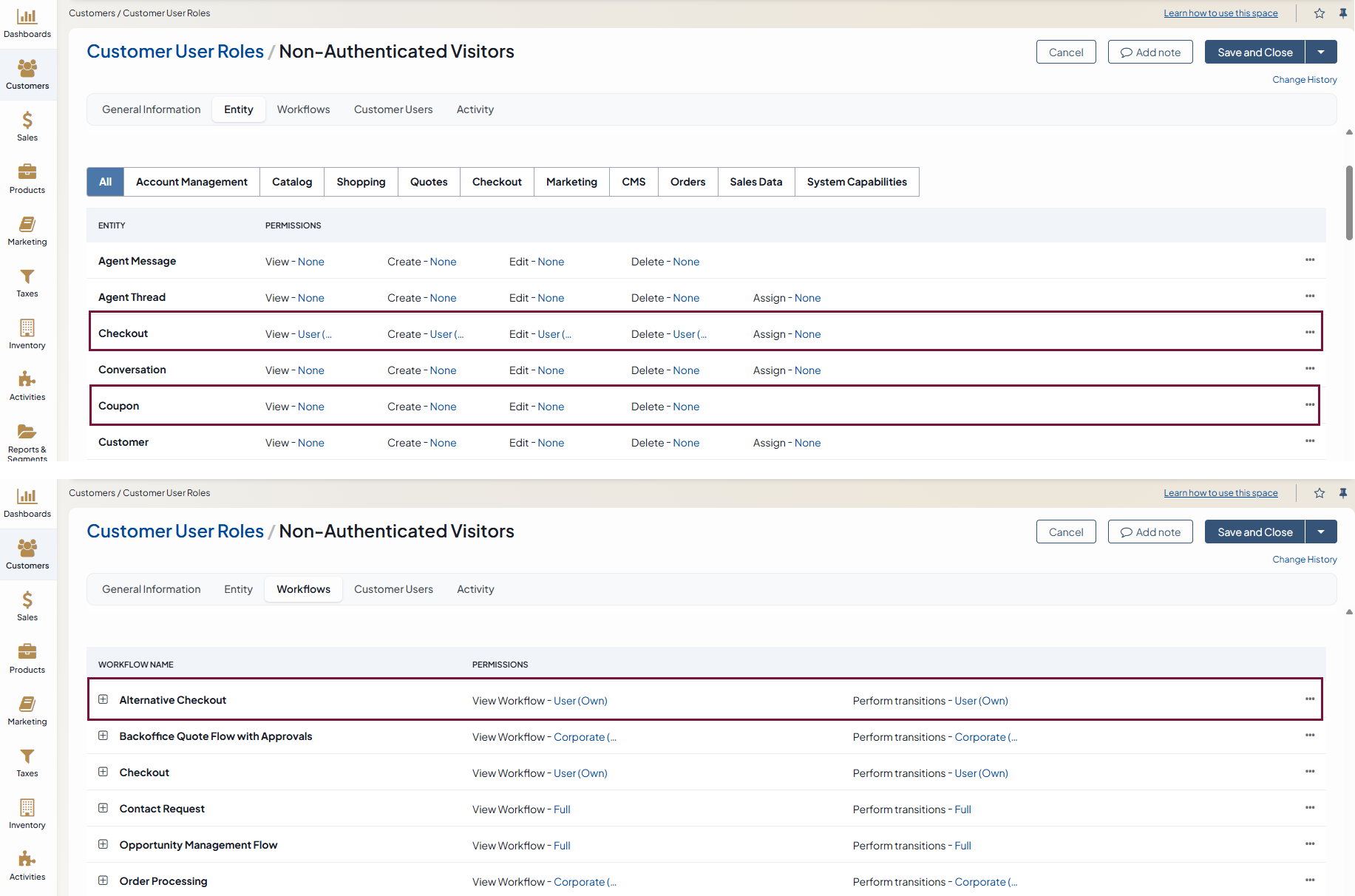Open the Opportunity Management Flow ellipsis menu

click(1309, 844)
